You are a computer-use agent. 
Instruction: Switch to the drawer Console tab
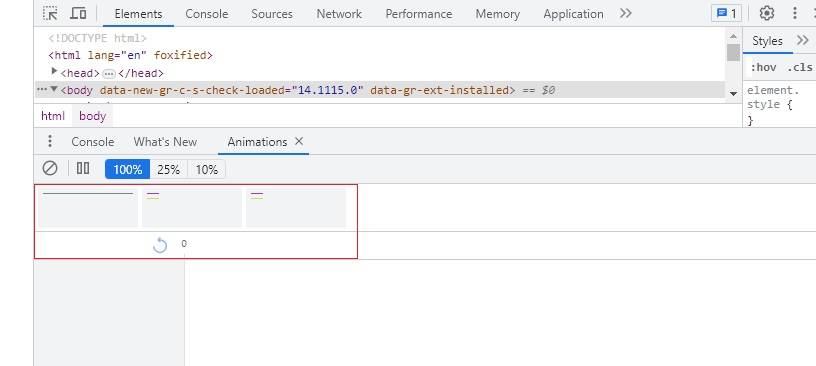[93, 142]
